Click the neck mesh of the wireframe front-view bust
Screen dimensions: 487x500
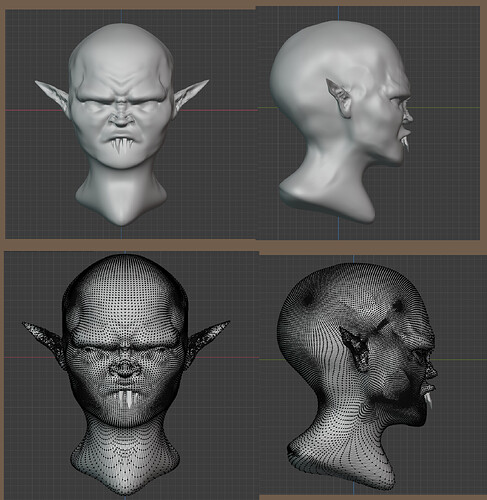tap(125, 460)
